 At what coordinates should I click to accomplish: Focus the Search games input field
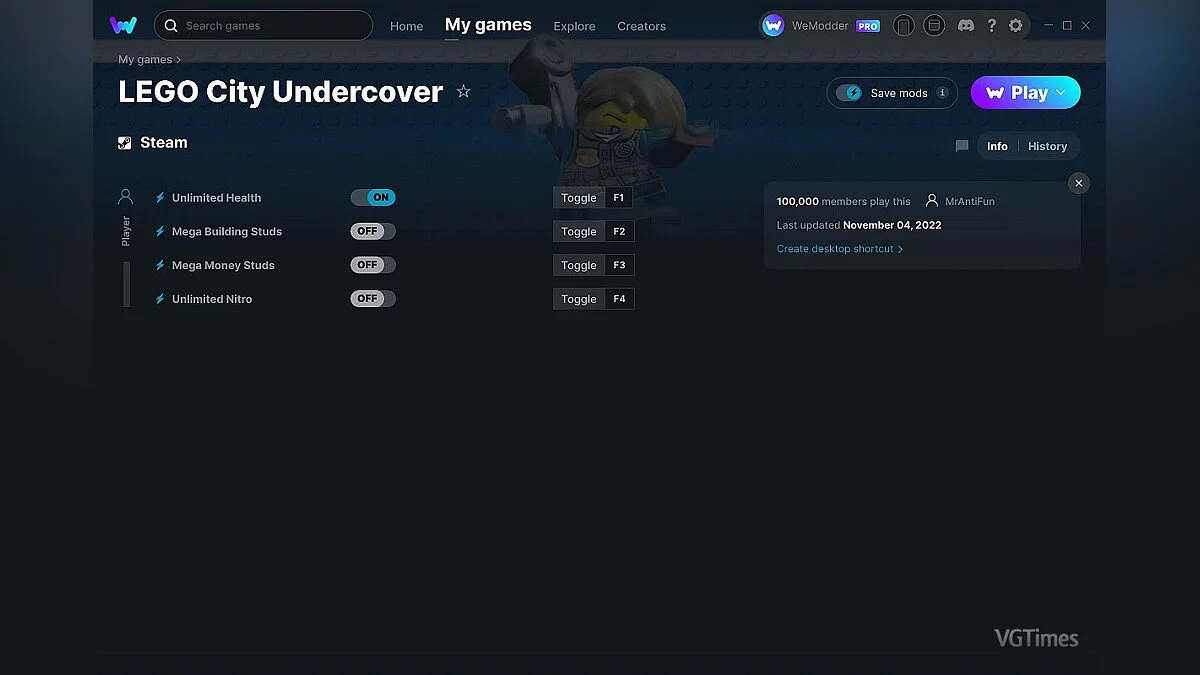pos(263,25)
